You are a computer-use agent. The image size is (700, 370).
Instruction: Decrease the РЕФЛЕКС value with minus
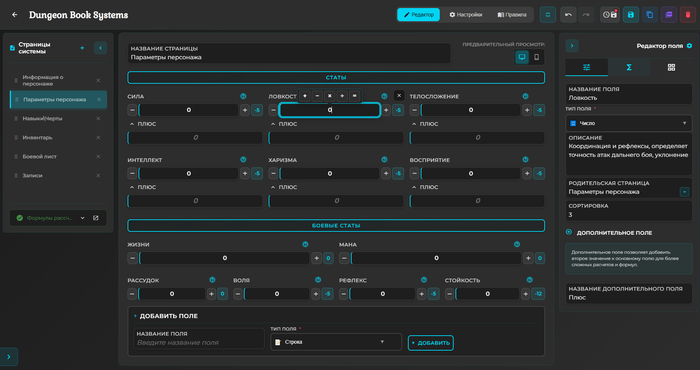point(343,294)
